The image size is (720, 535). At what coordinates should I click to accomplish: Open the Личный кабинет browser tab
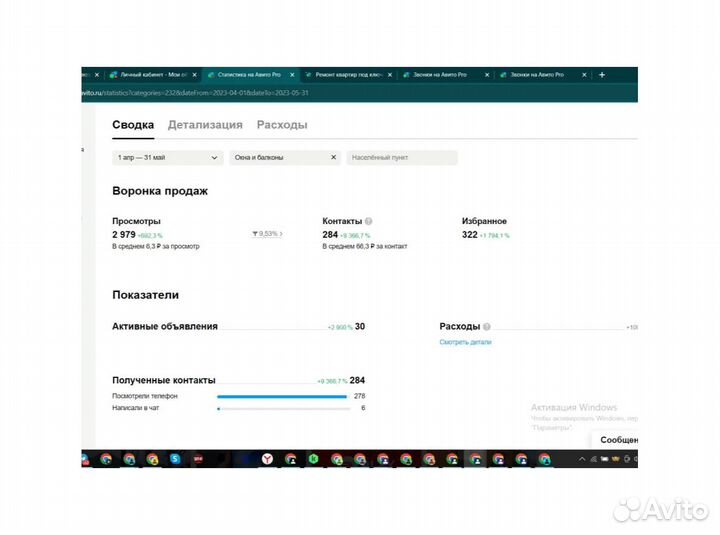(150, 75)
